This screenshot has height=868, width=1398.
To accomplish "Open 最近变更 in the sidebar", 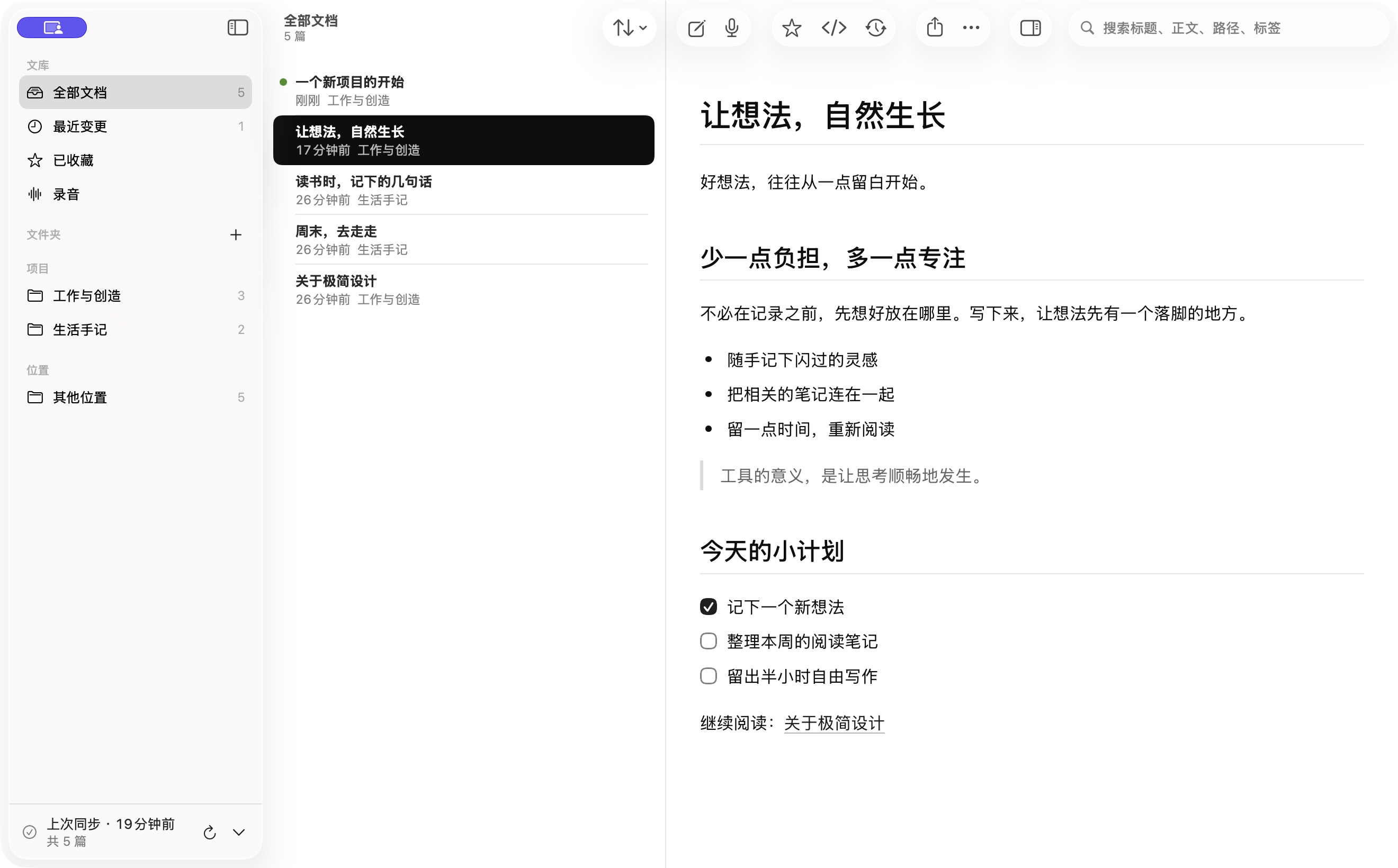I will pos(136,126).
